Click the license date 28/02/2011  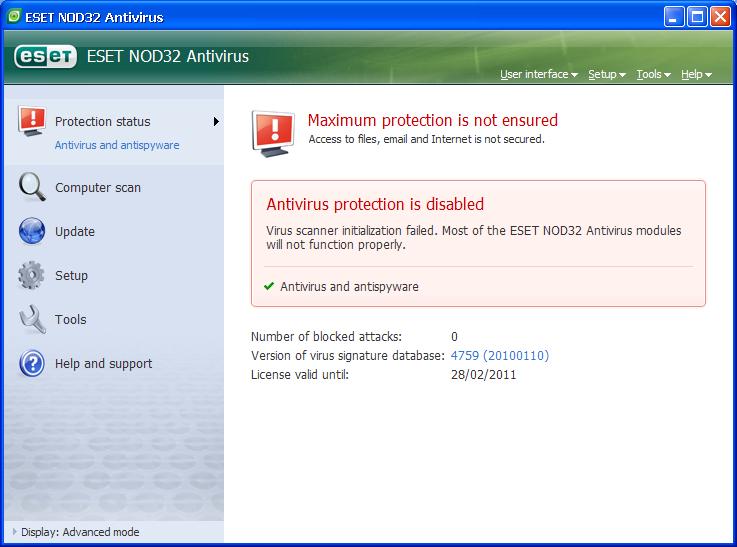483,375
